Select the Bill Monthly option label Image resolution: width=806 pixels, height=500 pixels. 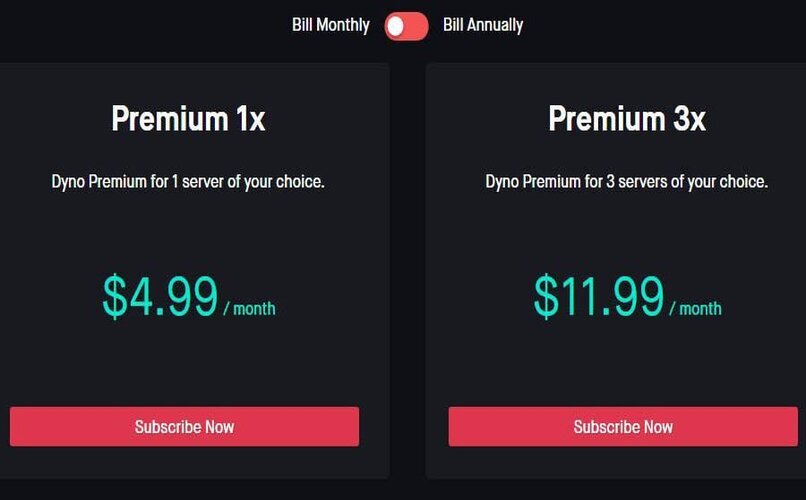330,25
